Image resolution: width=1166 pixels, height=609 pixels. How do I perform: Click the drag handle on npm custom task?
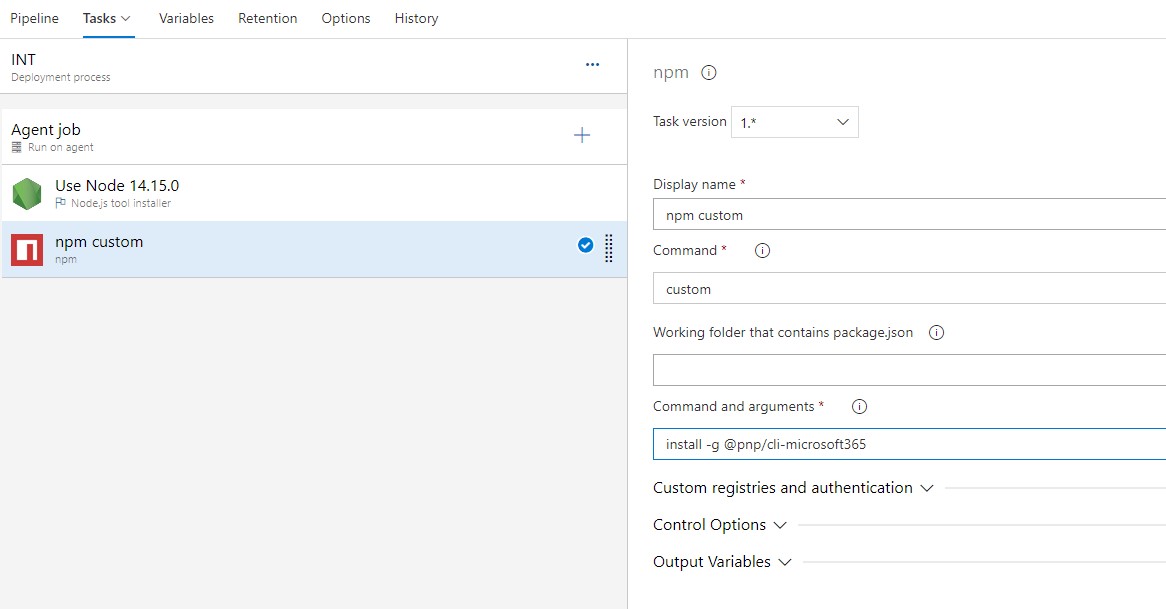pyautogui.click(x=609, y=248)
